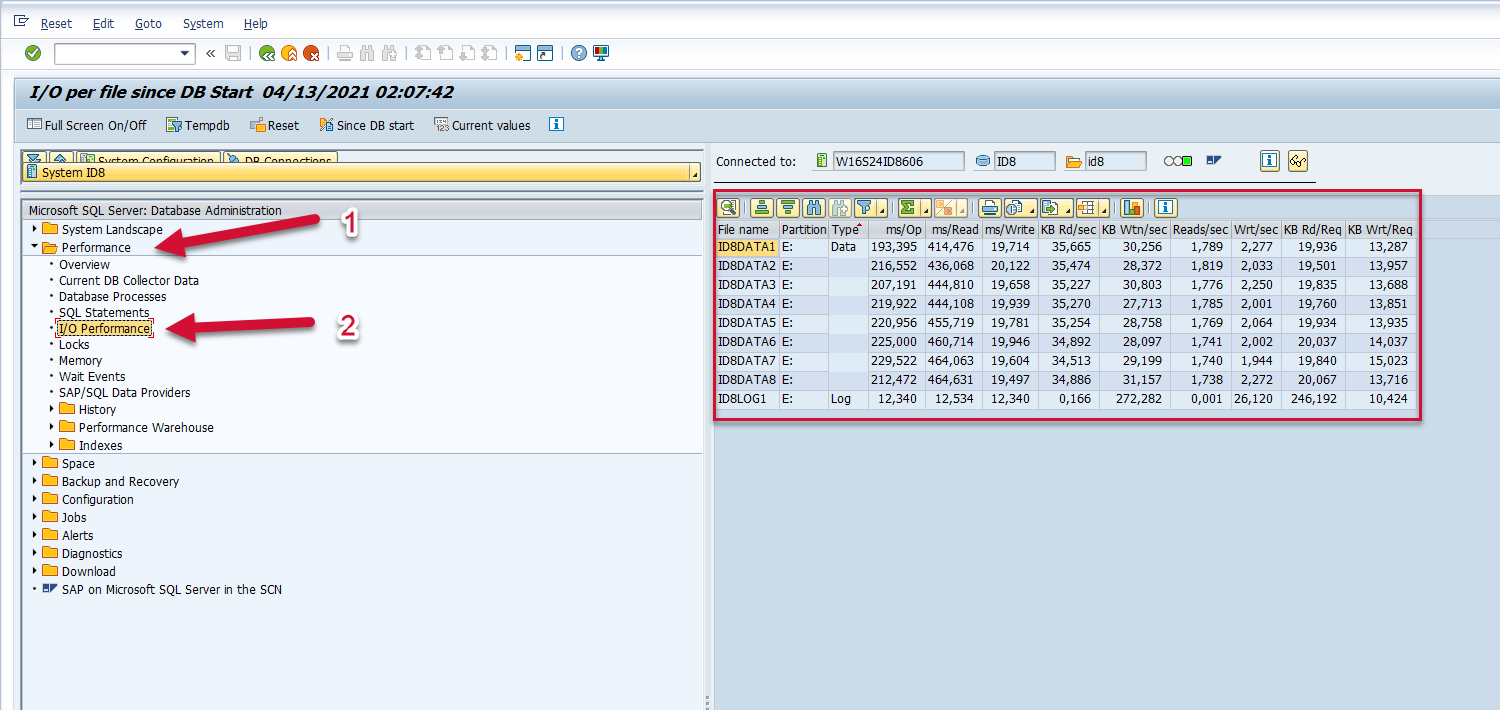
Task: Select Wait Events in the tree
Action: tap(92, 377)
